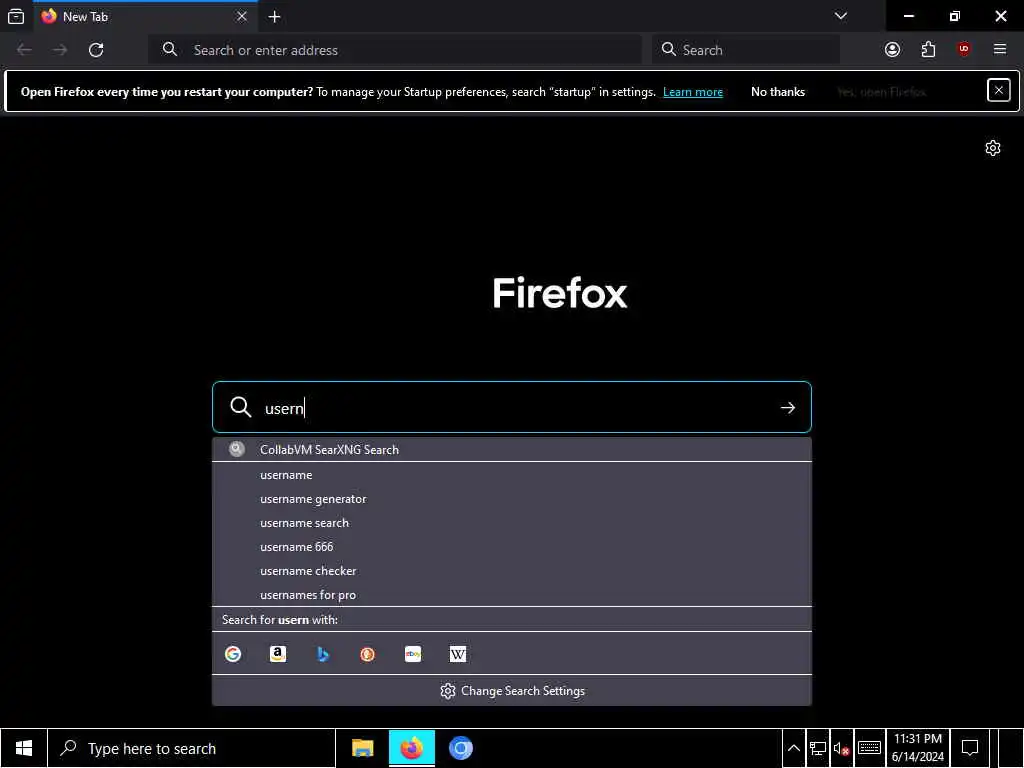Open the Extensions puzzle icon
The image size is (1024, 768).
click(928, 50)
